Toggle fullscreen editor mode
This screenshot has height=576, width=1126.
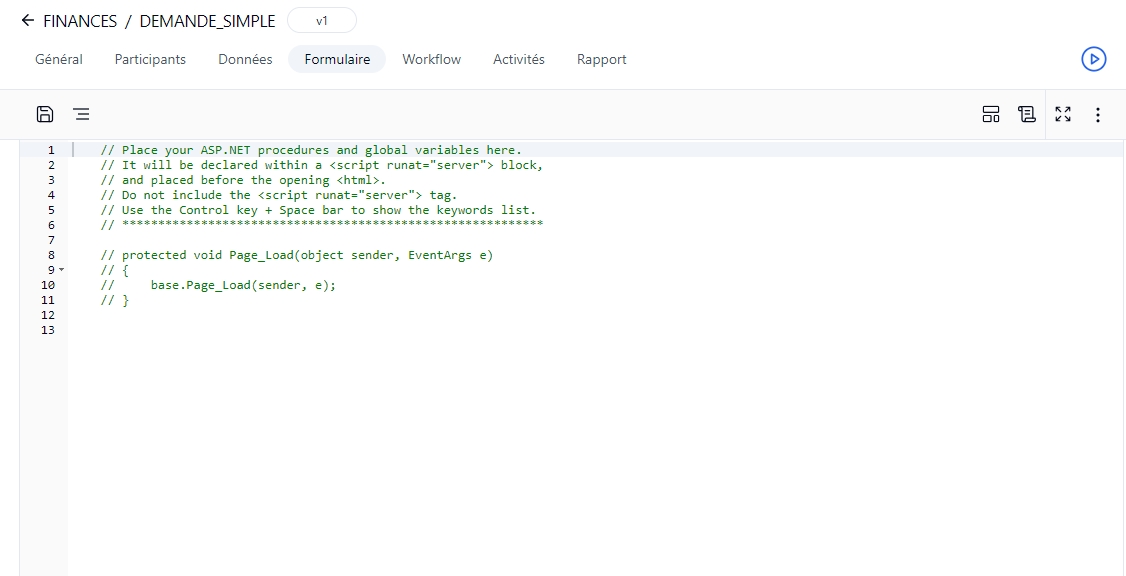coord(1063,114)
